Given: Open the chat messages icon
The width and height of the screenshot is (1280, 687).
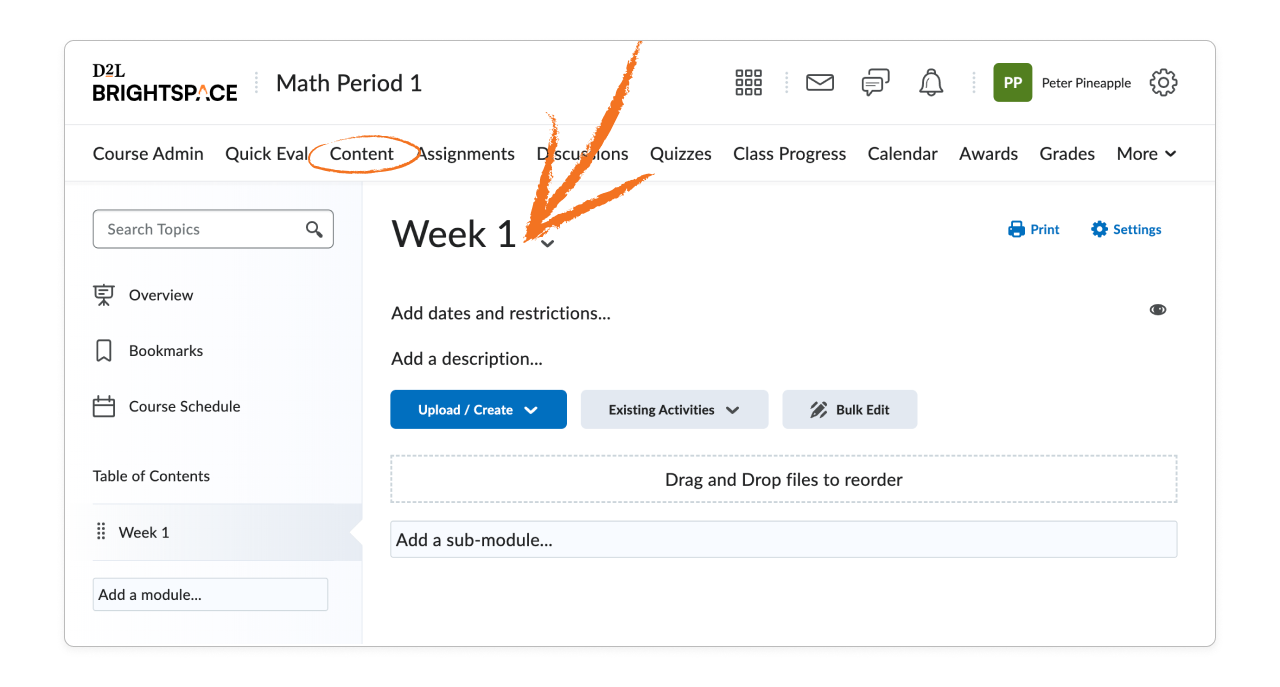Looking at the screenshot, I should click(875, 82).
